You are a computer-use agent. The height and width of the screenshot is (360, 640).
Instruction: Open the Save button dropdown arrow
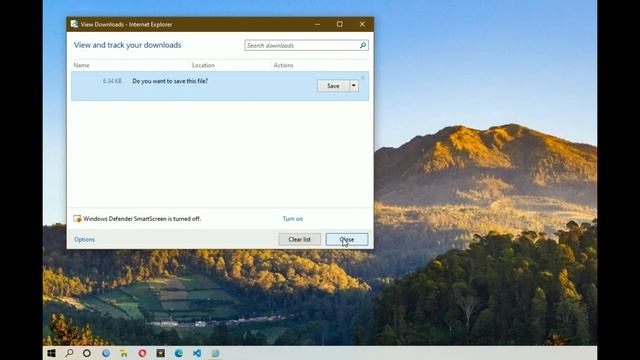354,86
